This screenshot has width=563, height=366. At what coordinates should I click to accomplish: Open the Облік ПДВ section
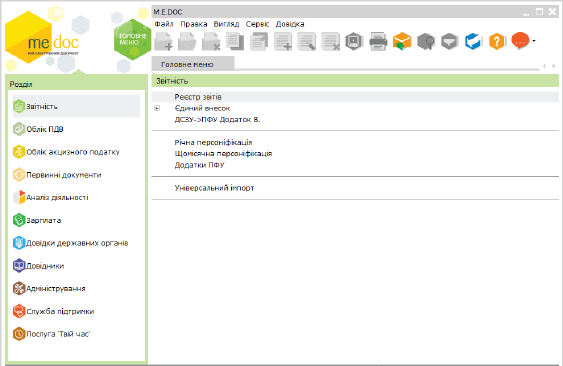point(76,129)
